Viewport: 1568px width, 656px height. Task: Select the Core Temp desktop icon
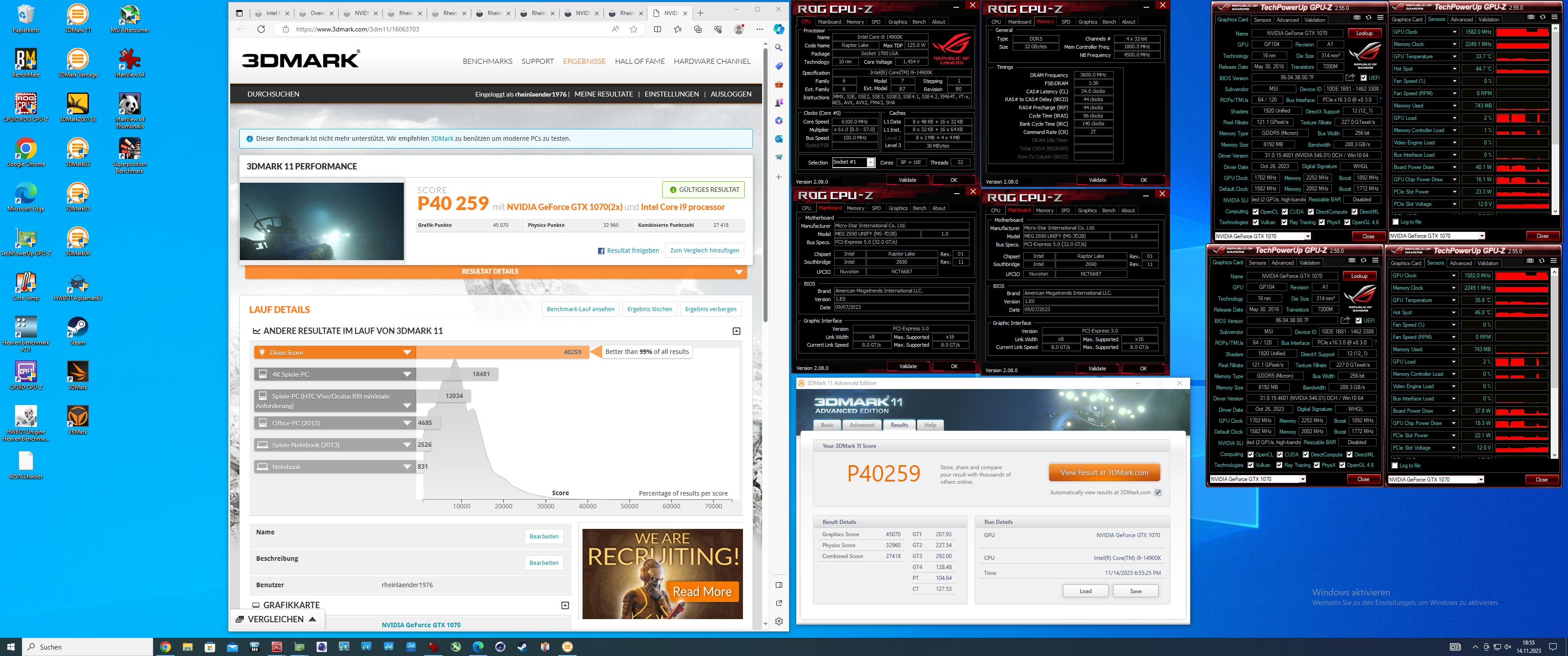(26, 286)
